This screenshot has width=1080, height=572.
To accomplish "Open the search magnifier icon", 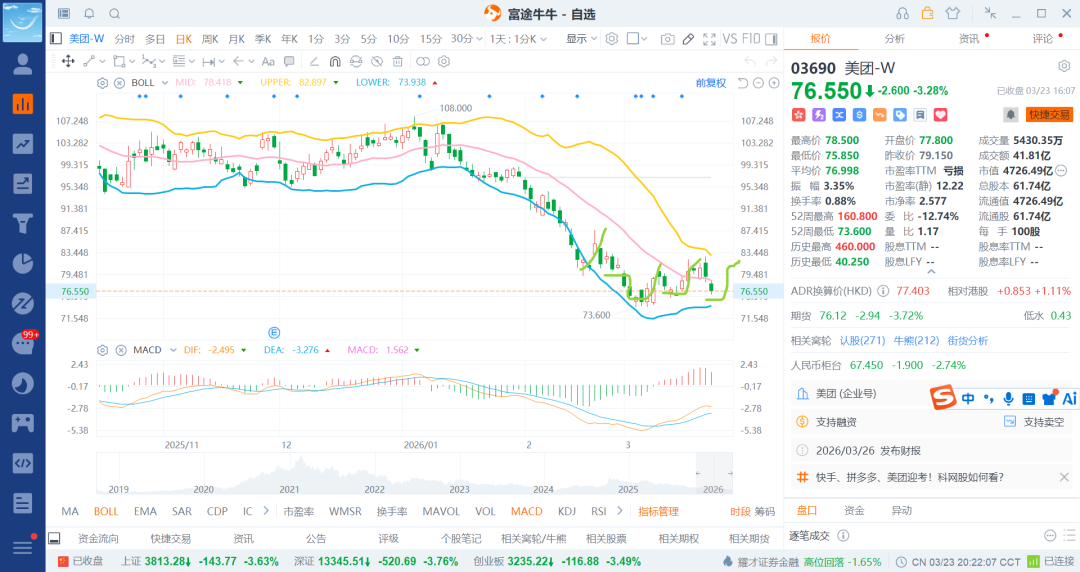I will [114, 14].
